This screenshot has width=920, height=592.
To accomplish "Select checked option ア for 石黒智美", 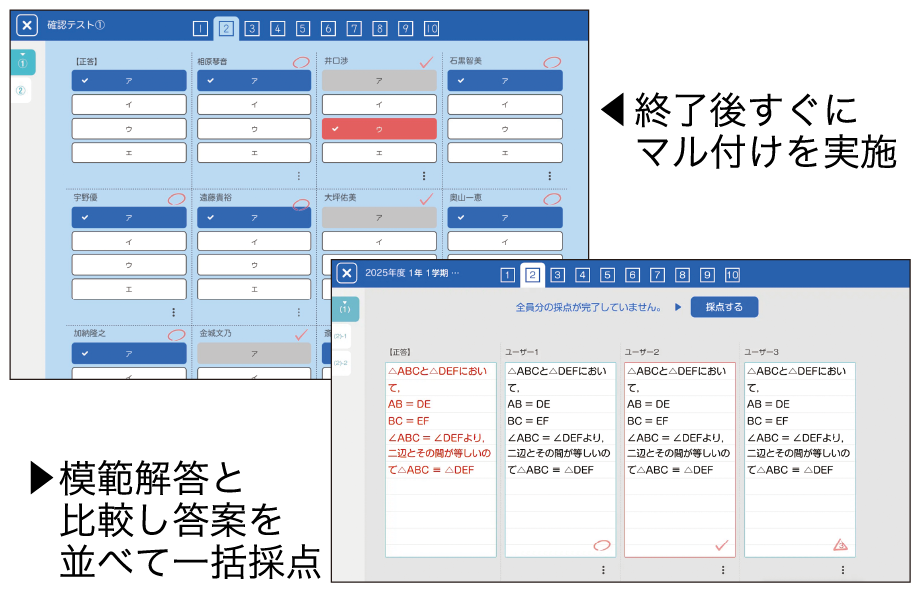I will click(504, 81).
